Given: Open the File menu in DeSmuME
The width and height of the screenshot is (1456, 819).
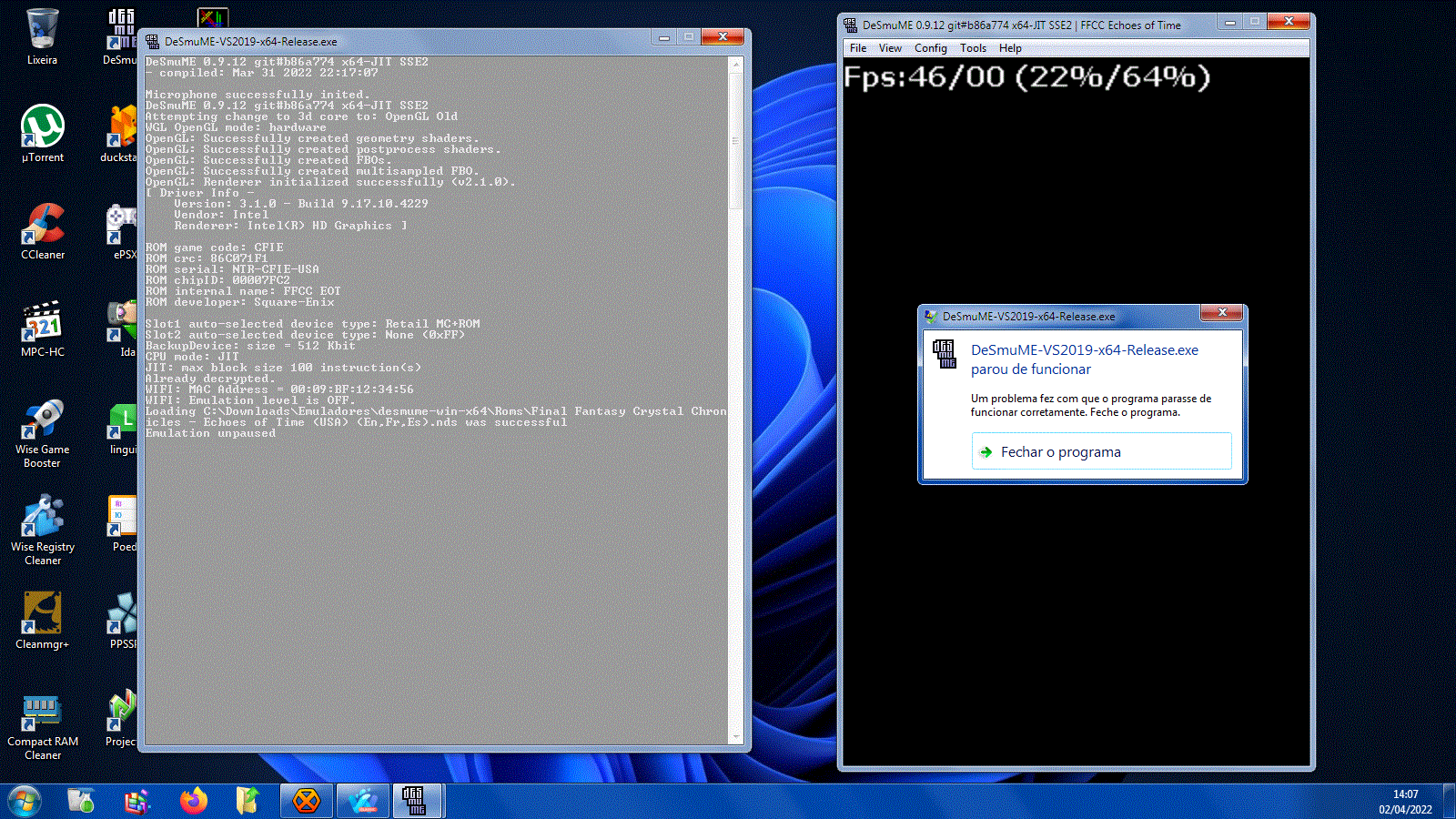Looking at the screenshot, I should [858, 48].
